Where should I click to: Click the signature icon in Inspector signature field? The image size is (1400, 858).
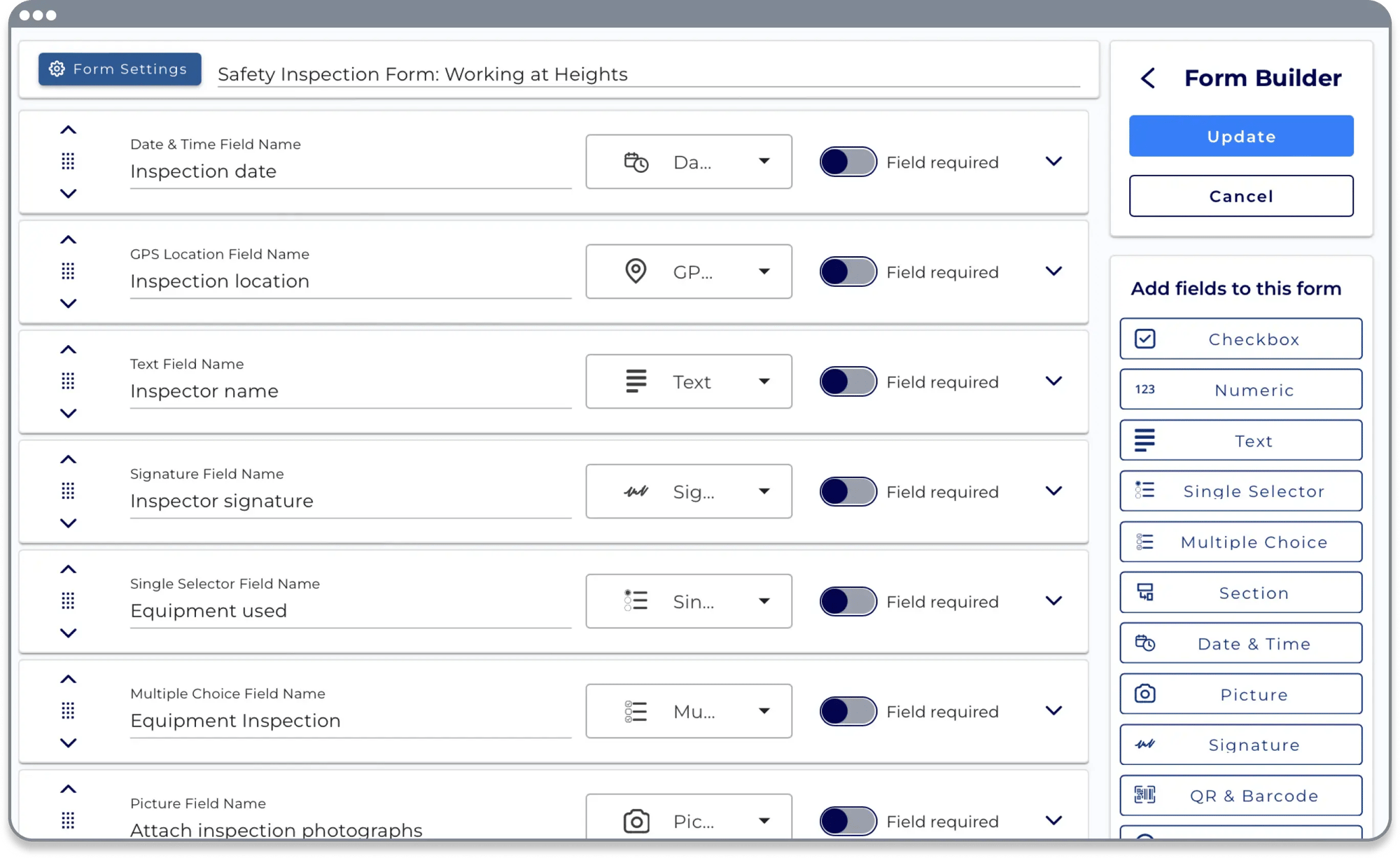pos(633,491)
